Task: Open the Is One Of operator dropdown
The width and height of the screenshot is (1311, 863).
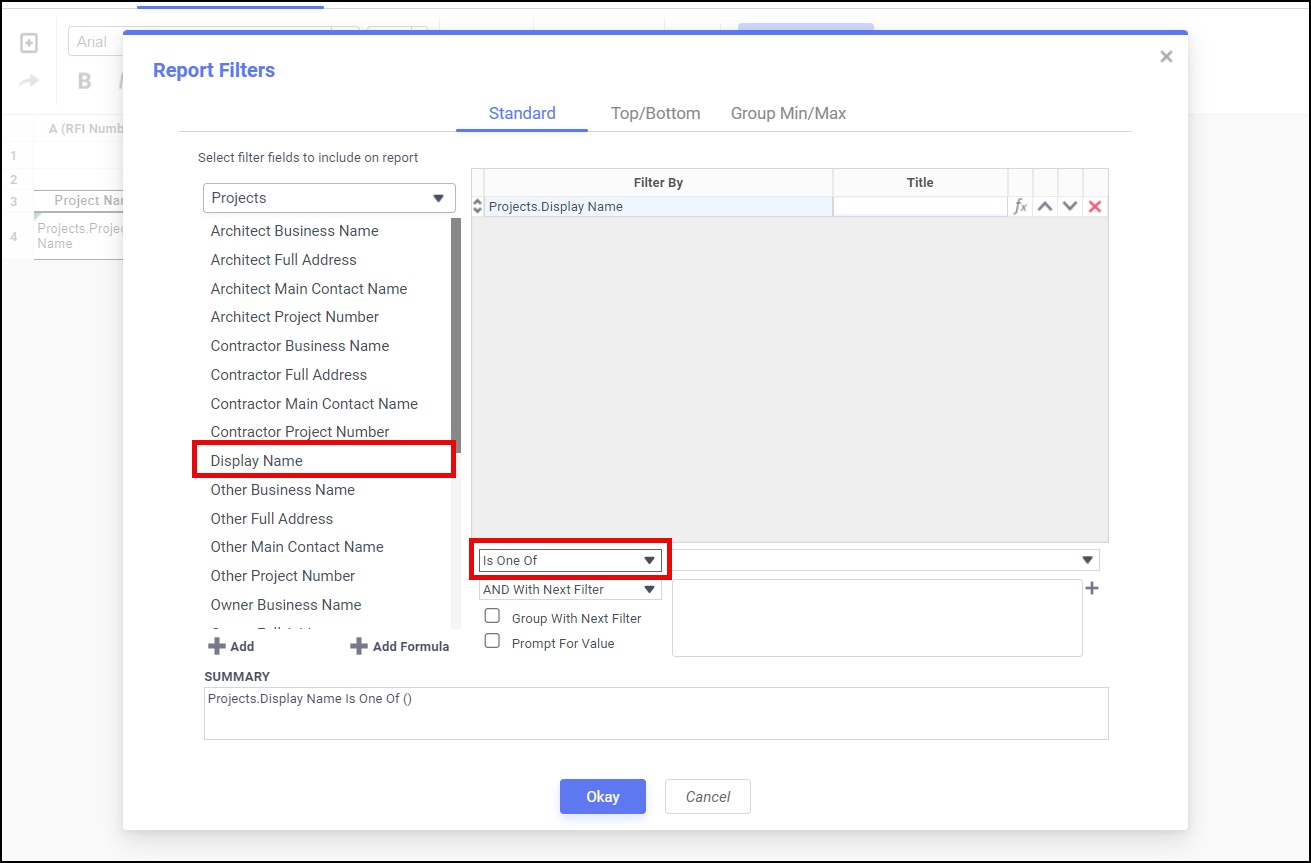Action: pos(570,560)
